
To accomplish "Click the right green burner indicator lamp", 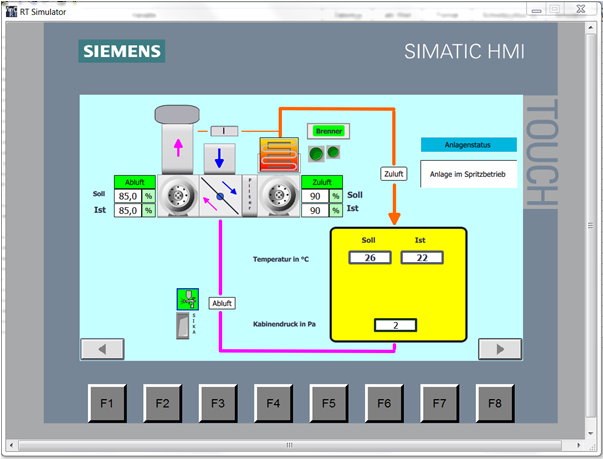I will click(x=333, y=152).
